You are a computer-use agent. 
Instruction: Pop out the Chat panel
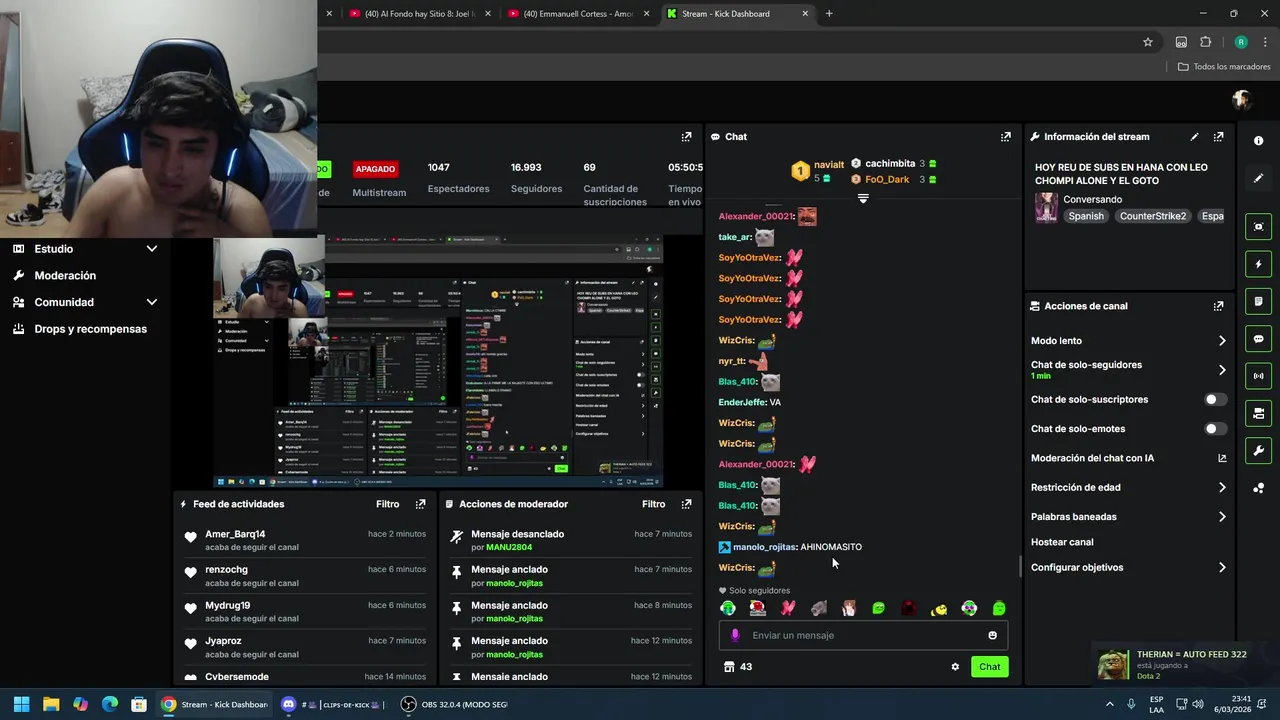(x=1005, y=137)
